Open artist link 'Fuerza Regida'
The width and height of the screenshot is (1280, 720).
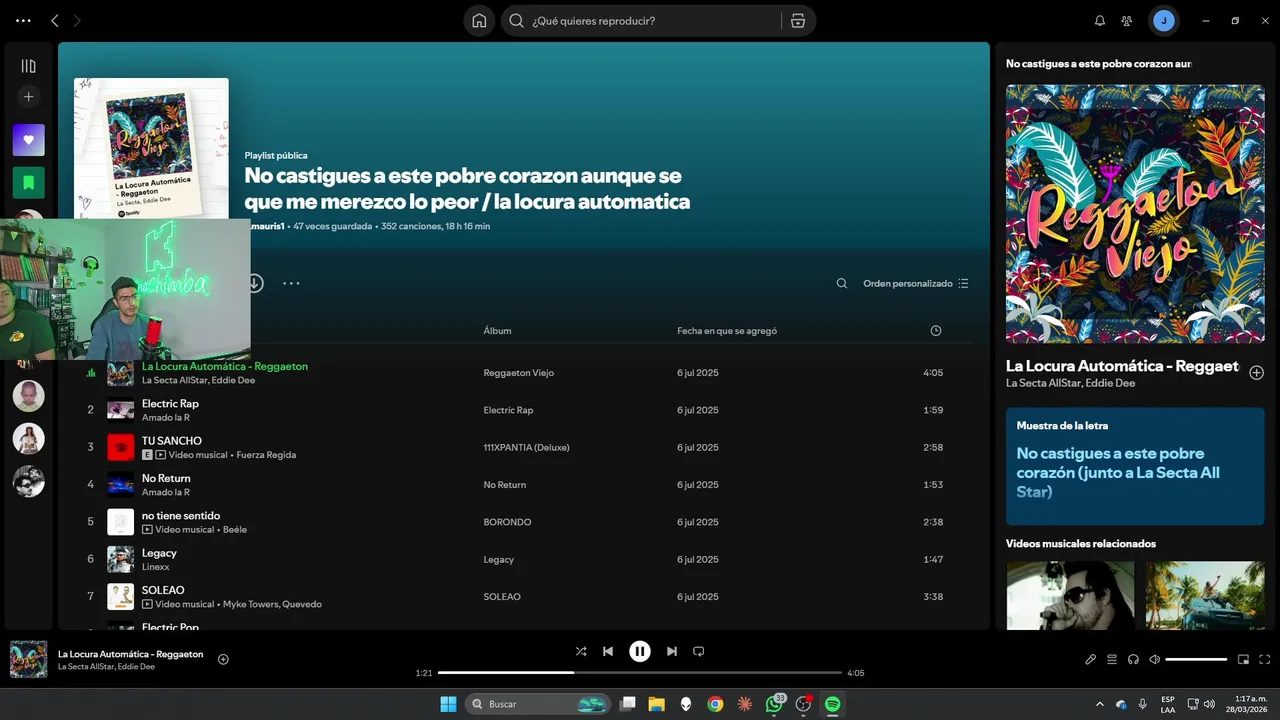click(266, 455)
